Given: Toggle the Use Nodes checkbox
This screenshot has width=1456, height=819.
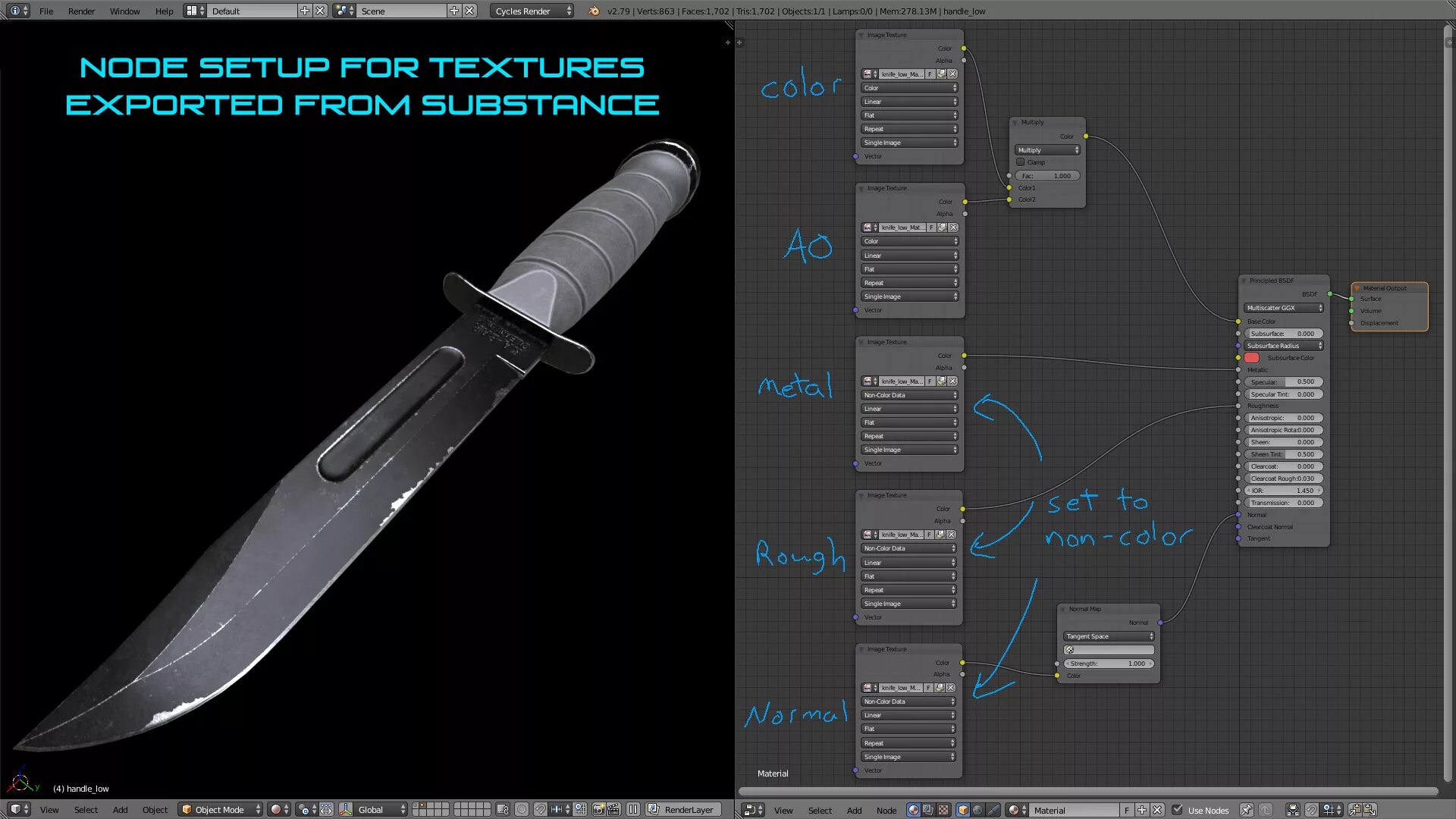Looking at the screenshot, I should click(1178, 810).
